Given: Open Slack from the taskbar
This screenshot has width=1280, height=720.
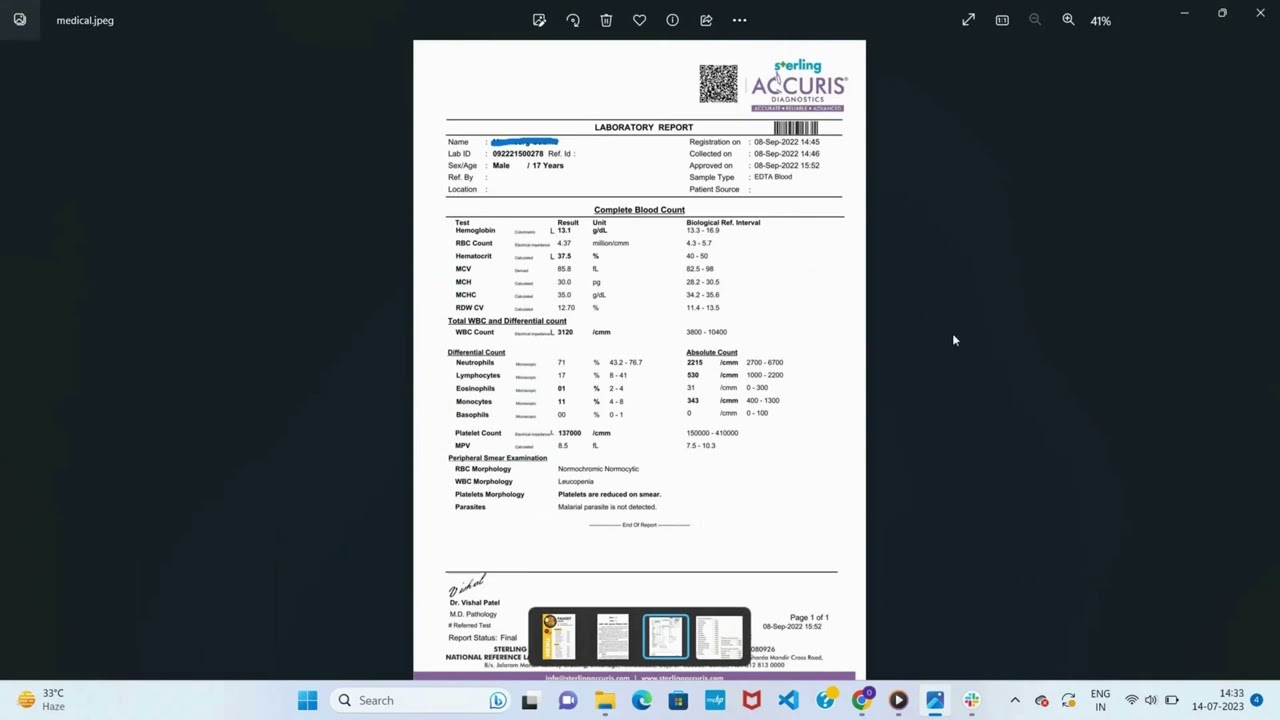Looking at the screenshot, I should (x=971, y=700).
